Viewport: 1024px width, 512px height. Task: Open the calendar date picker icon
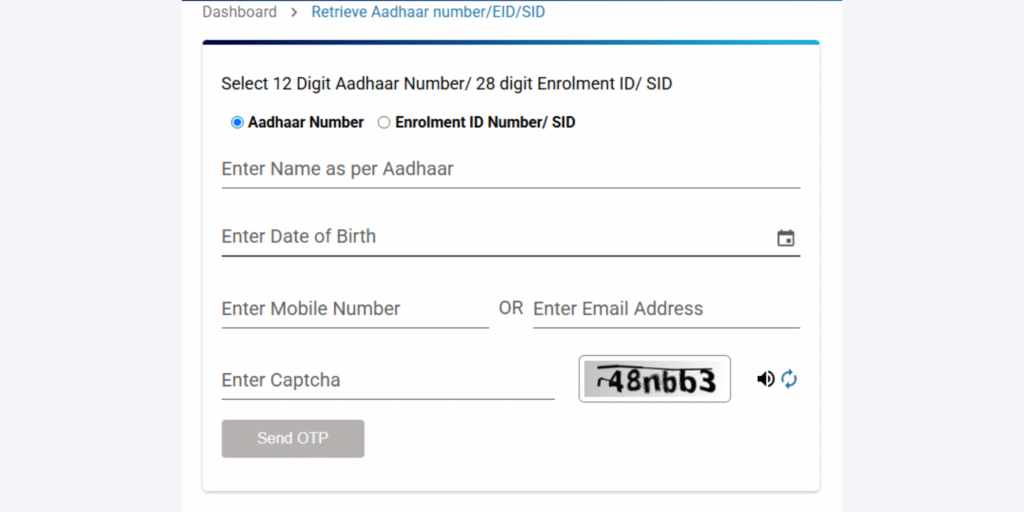coord(786,238)
